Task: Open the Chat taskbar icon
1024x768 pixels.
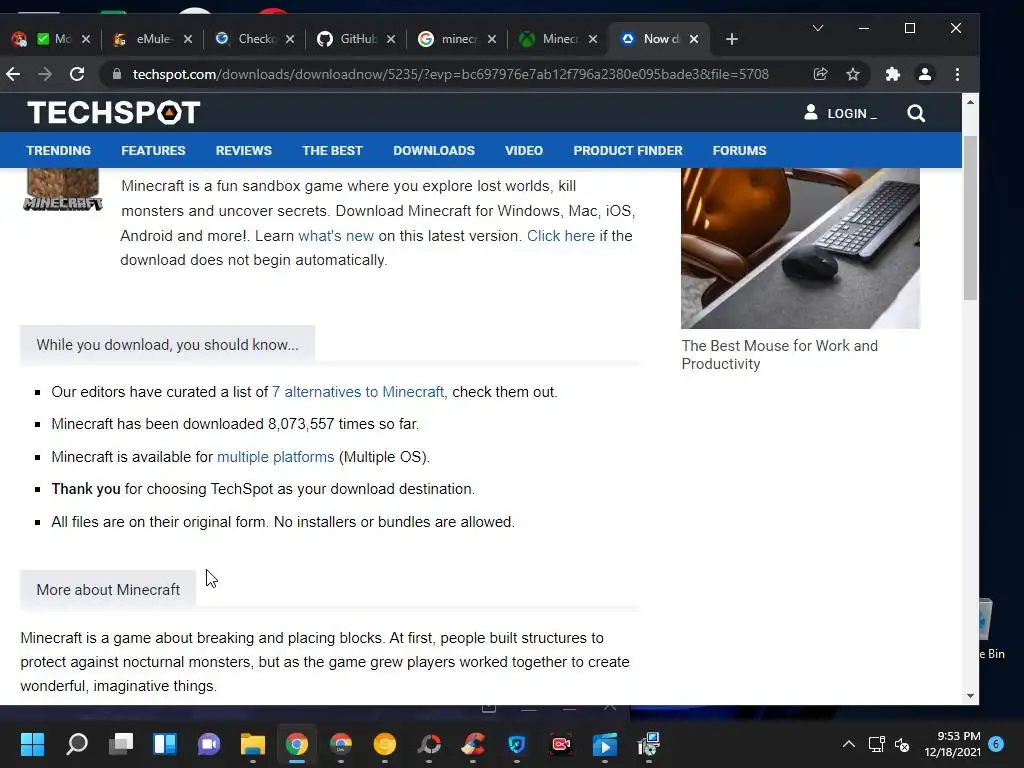Action: click(209, 744)
